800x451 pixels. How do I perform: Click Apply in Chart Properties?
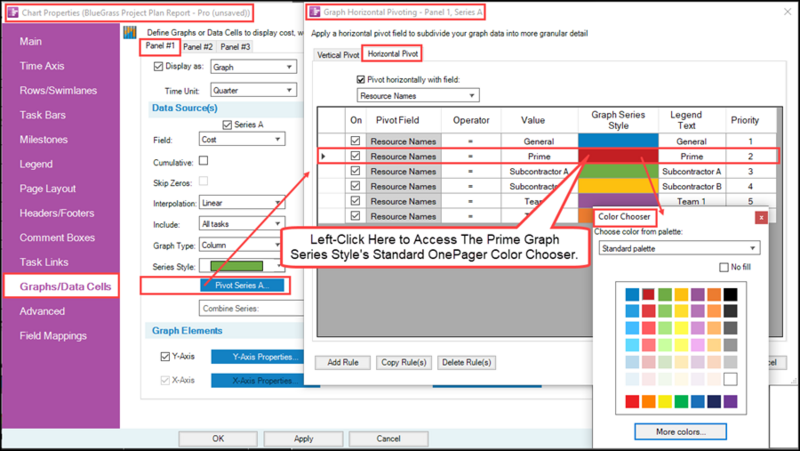303,438
